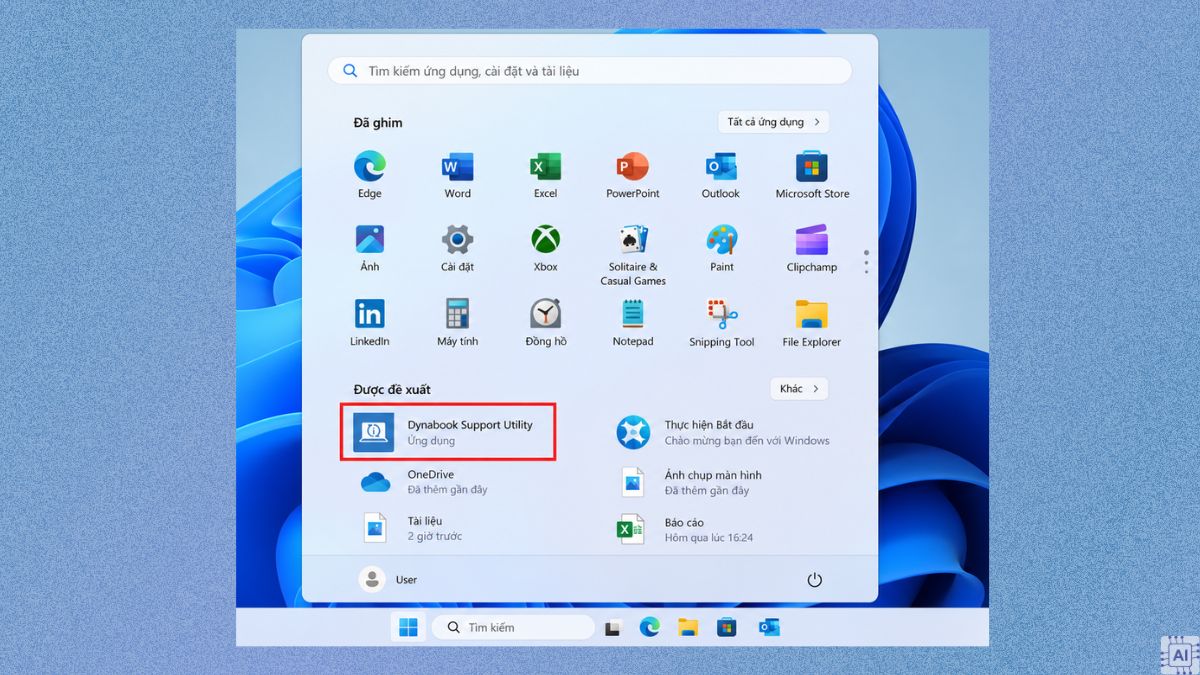Open the Ảnh (Photos) app
The image size is (1200, 675).
[x=369, y=248]
